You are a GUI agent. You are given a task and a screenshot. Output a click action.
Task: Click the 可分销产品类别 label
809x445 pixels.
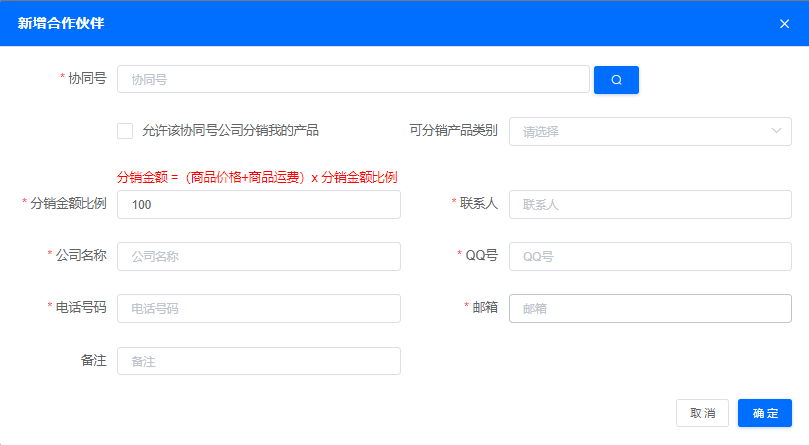(x=453, y=131)
